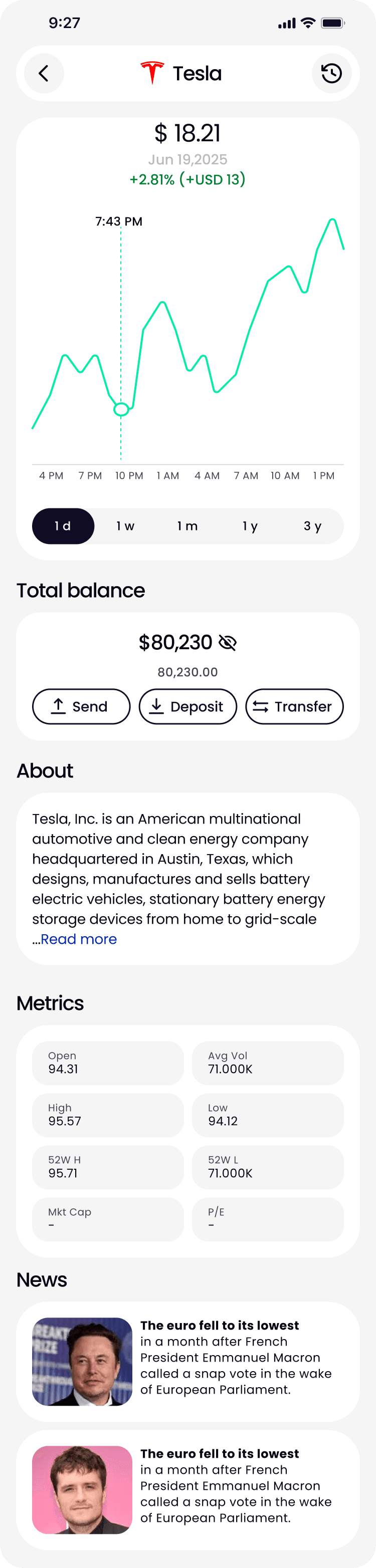The image size is (376, 1568).
Task: Tap the Tesla logo in header
Action: coord(152,73)
